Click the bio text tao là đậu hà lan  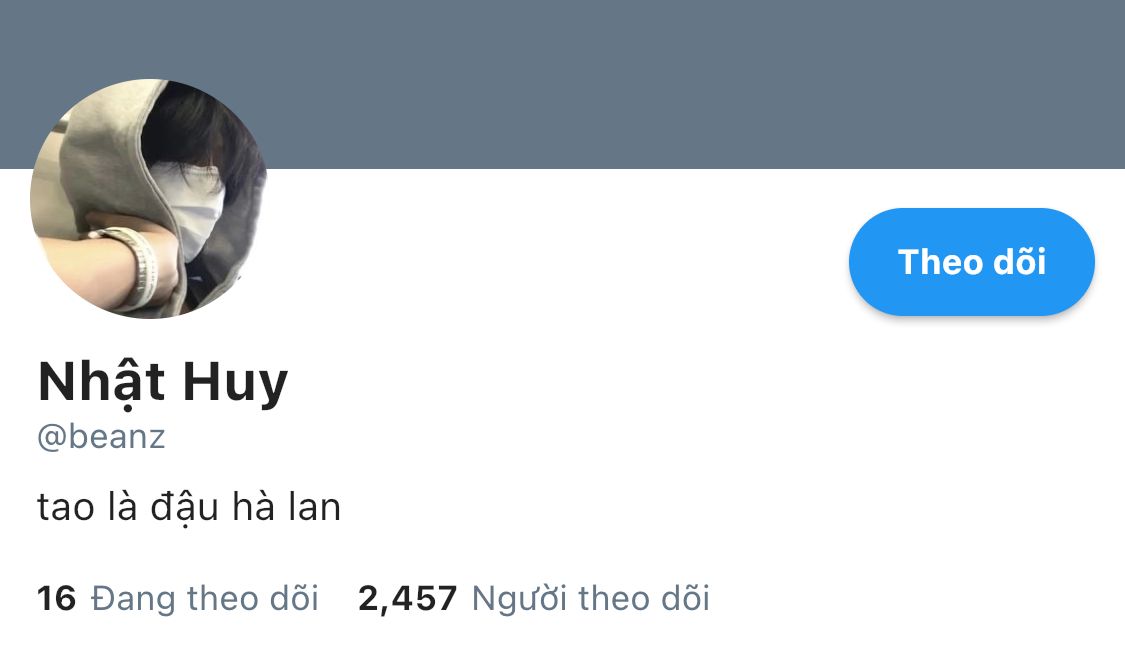tap(189, 507)
